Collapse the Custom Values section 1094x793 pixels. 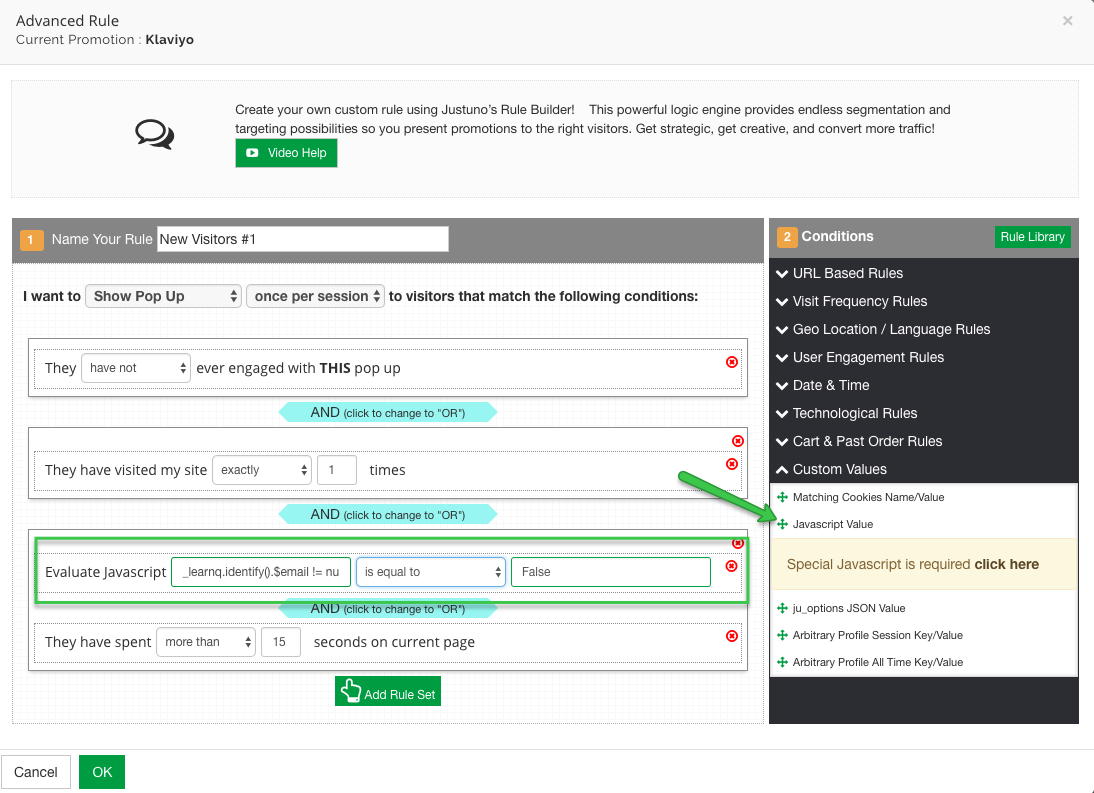pos(839,469)
